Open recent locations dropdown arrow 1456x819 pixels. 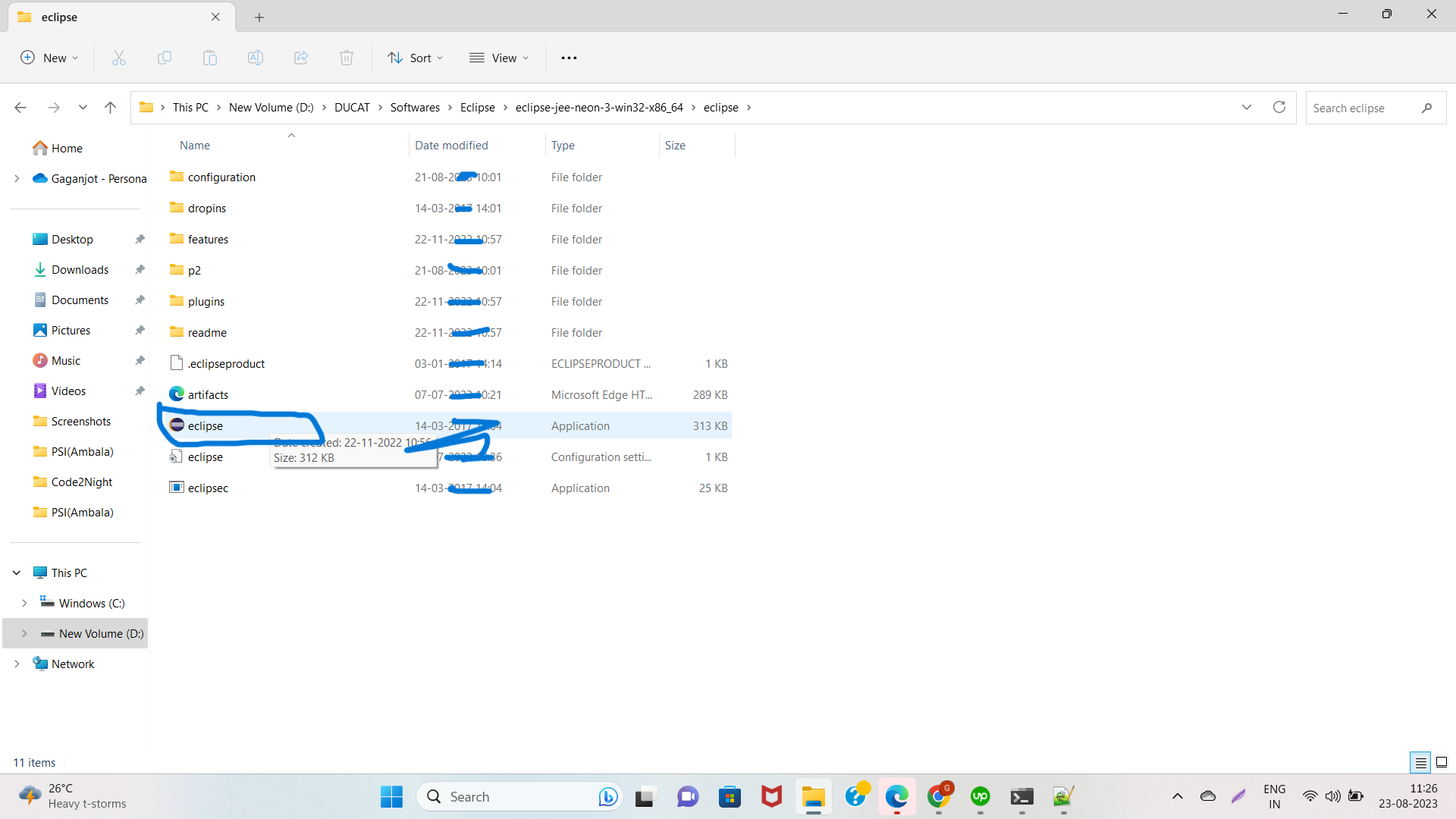click(x=83, y=108)
